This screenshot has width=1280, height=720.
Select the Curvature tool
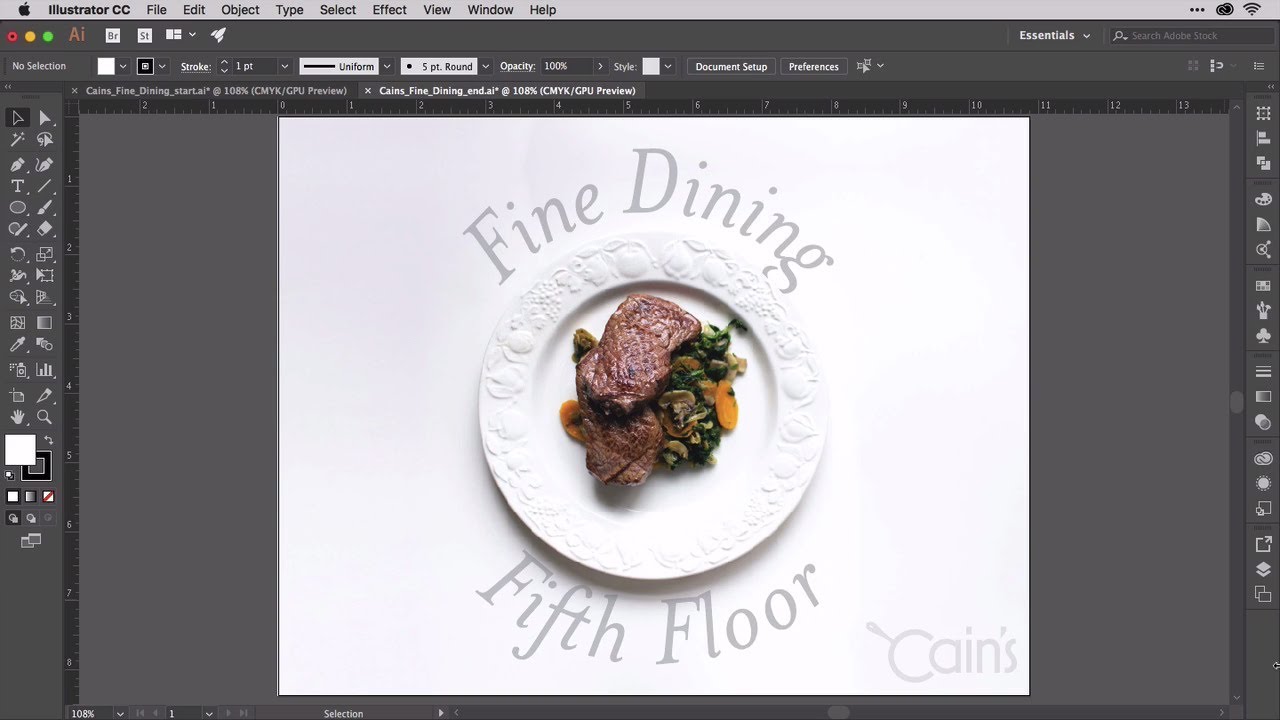click(x=44, y=164)
